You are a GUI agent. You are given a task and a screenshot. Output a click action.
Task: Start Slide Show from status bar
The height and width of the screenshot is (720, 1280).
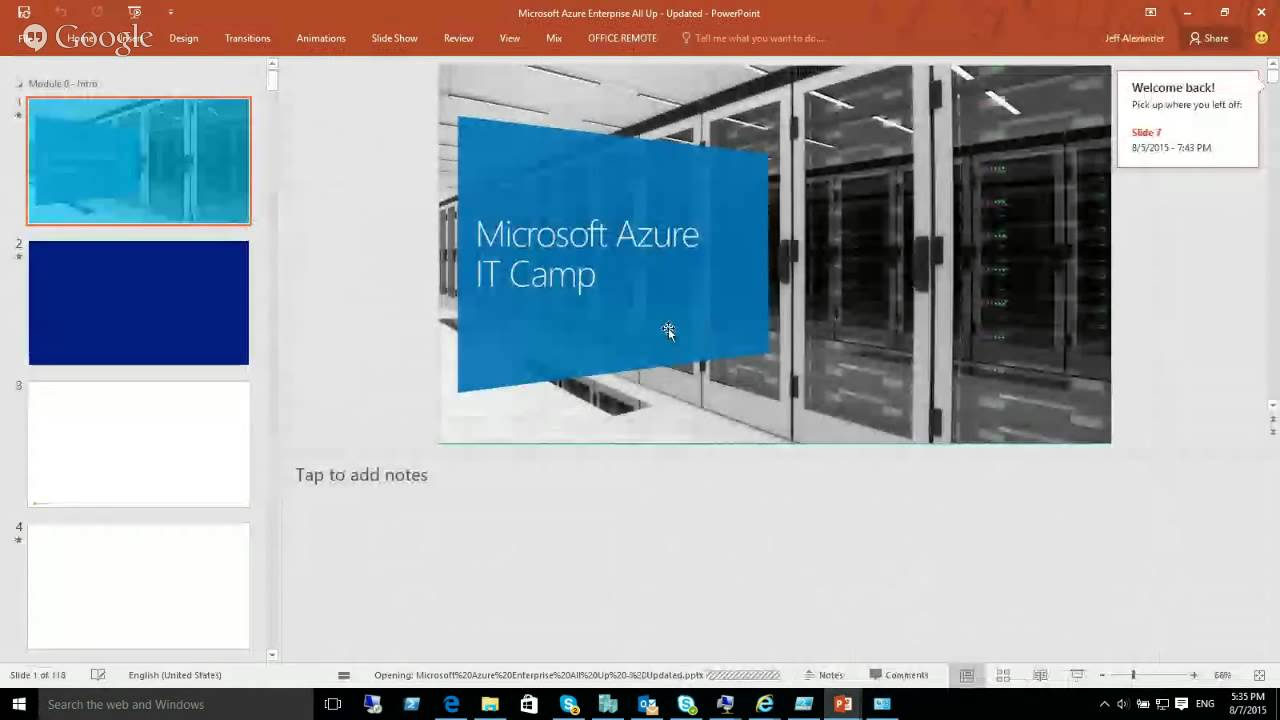1077,675
